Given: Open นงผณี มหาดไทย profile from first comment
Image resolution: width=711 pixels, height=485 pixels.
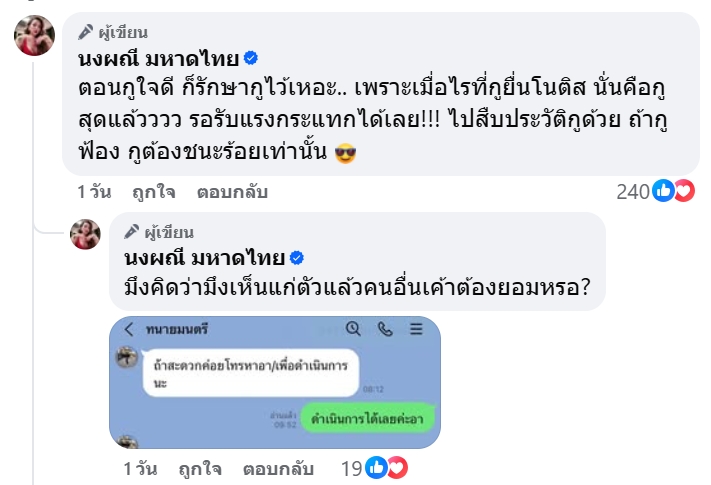Looking at the screenshot, I should pyautogui.click(x=155, y=58).
